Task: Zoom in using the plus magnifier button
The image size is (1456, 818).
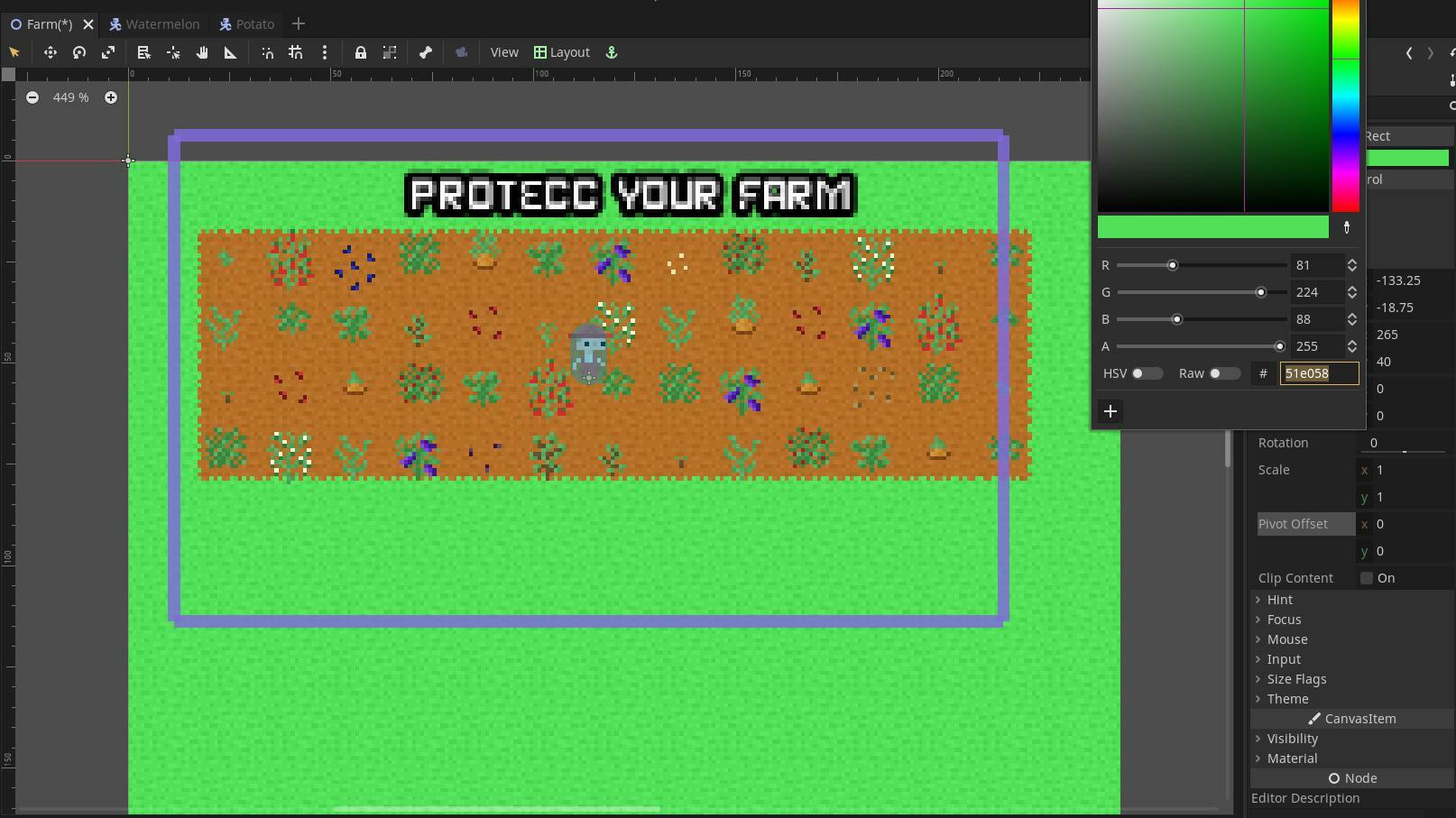Action: coord(111,97)
